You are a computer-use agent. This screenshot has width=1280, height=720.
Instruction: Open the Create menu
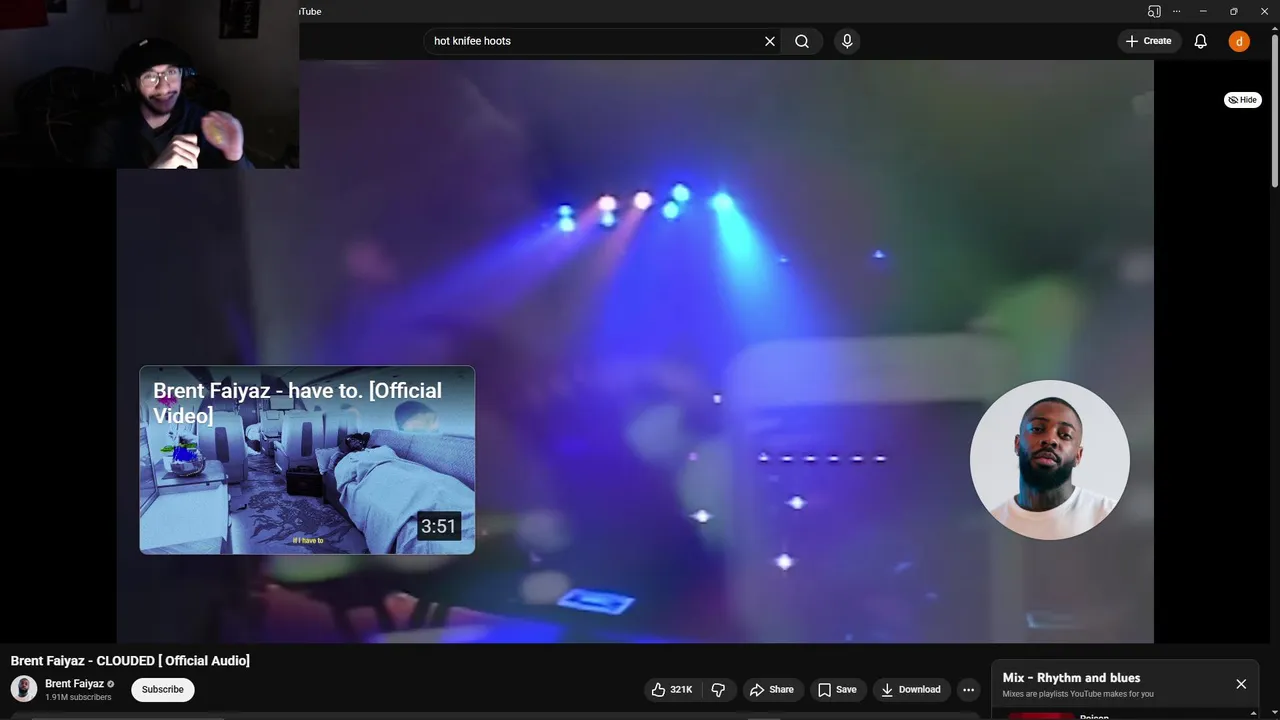(1148, 41)
